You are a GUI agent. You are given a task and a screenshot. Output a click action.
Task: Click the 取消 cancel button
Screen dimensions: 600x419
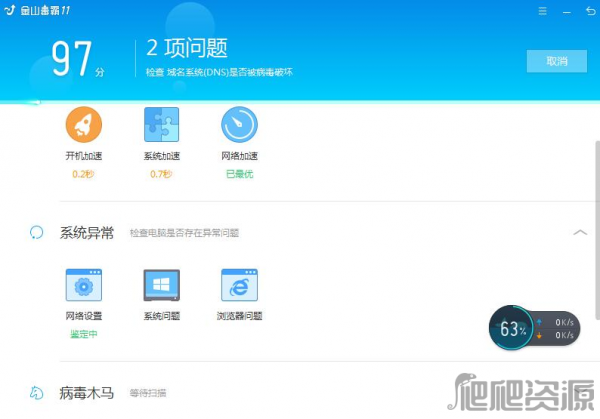(557, 61)
